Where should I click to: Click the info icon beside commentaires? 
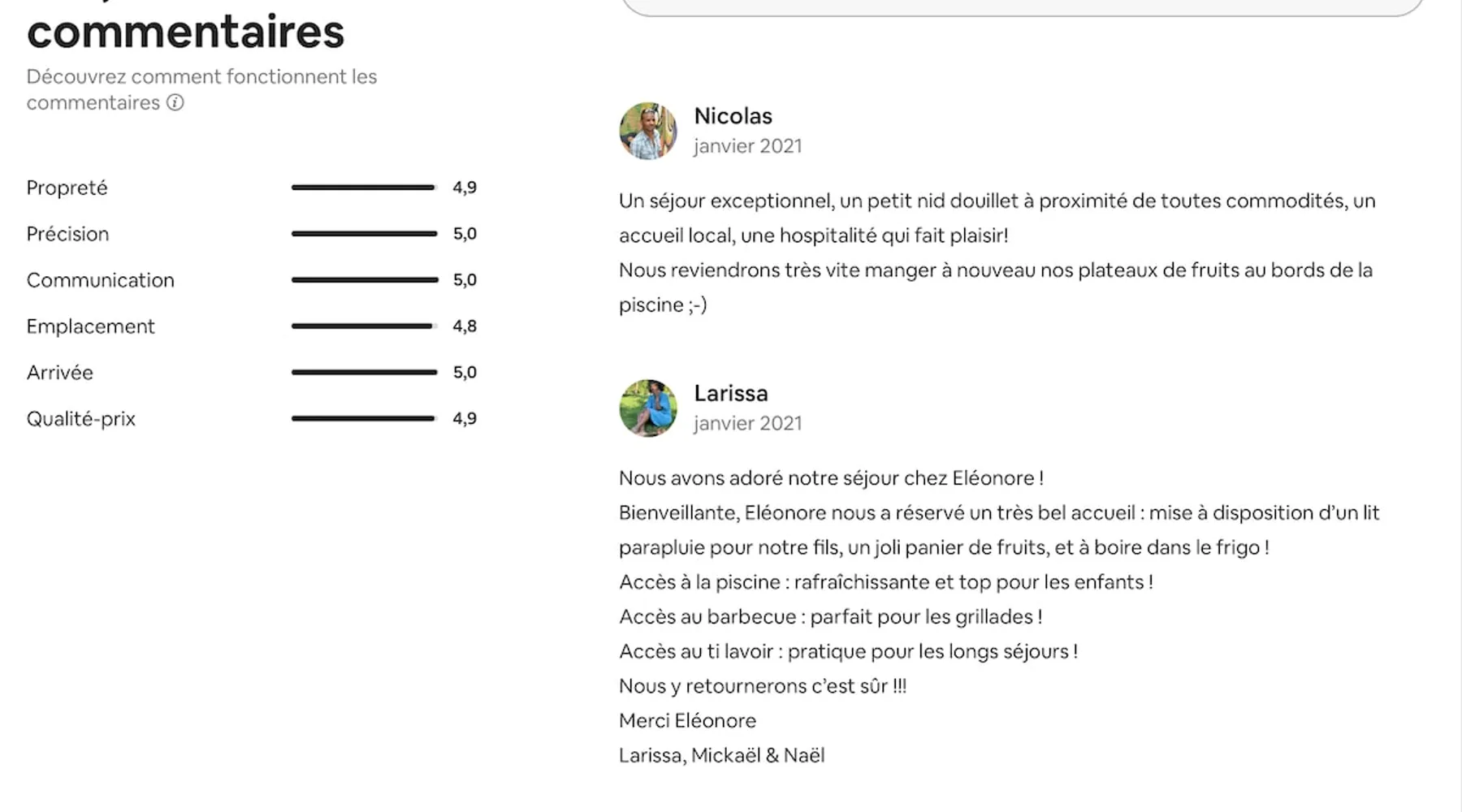pyautogui.click(x=175, y=103)
